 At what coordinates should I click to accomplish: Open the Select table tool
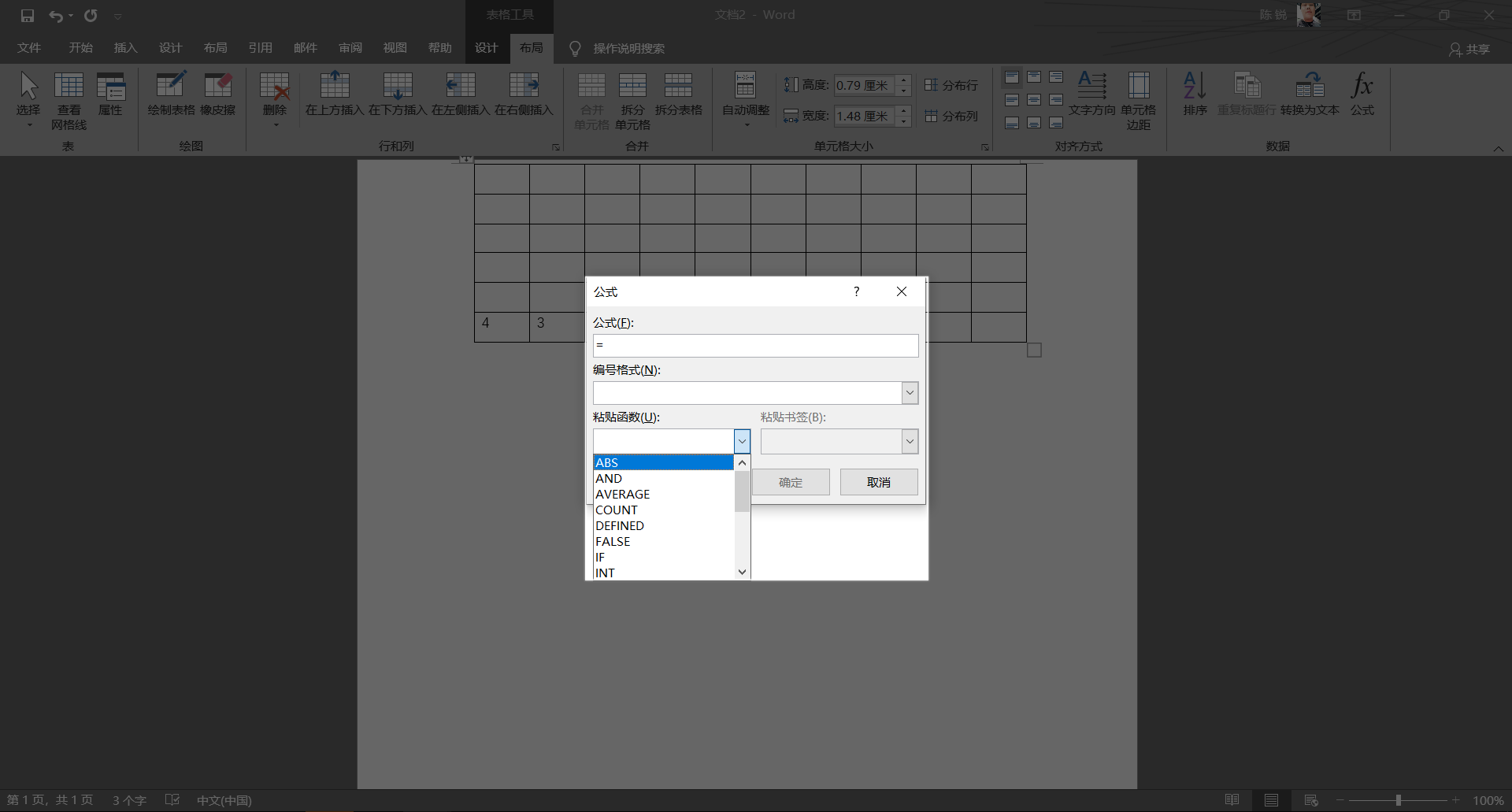(x=28, y=99)
